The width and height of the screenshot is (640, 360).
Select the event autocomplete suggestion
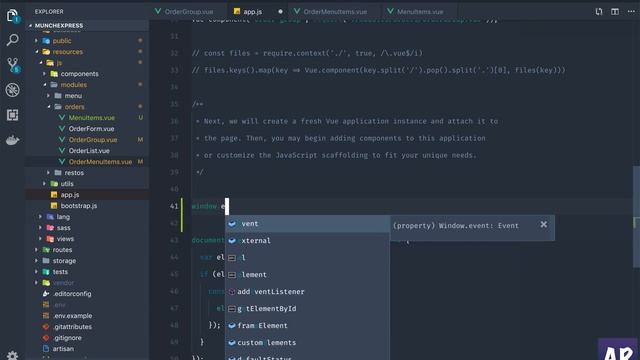click(307, 224)
